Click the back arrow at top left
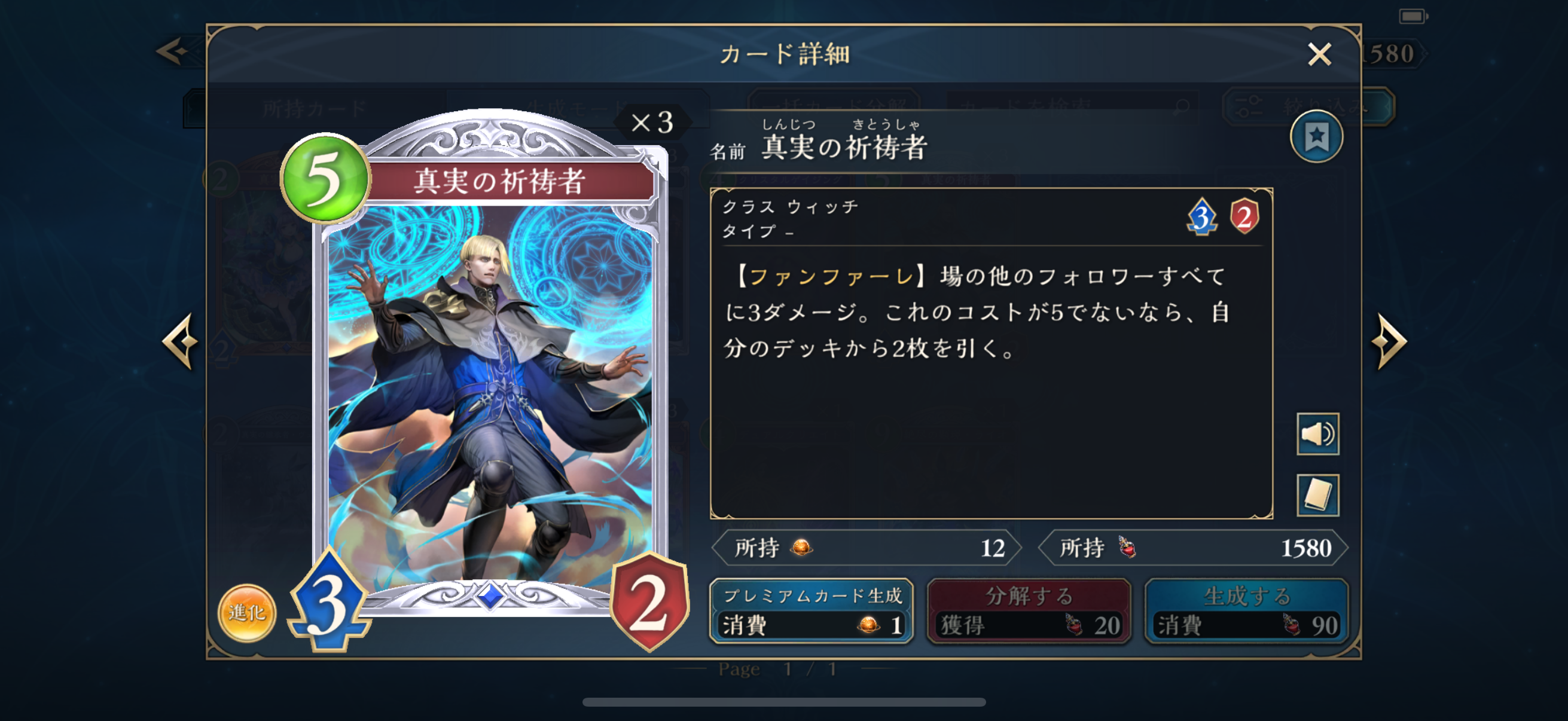 tap(173, 52)
